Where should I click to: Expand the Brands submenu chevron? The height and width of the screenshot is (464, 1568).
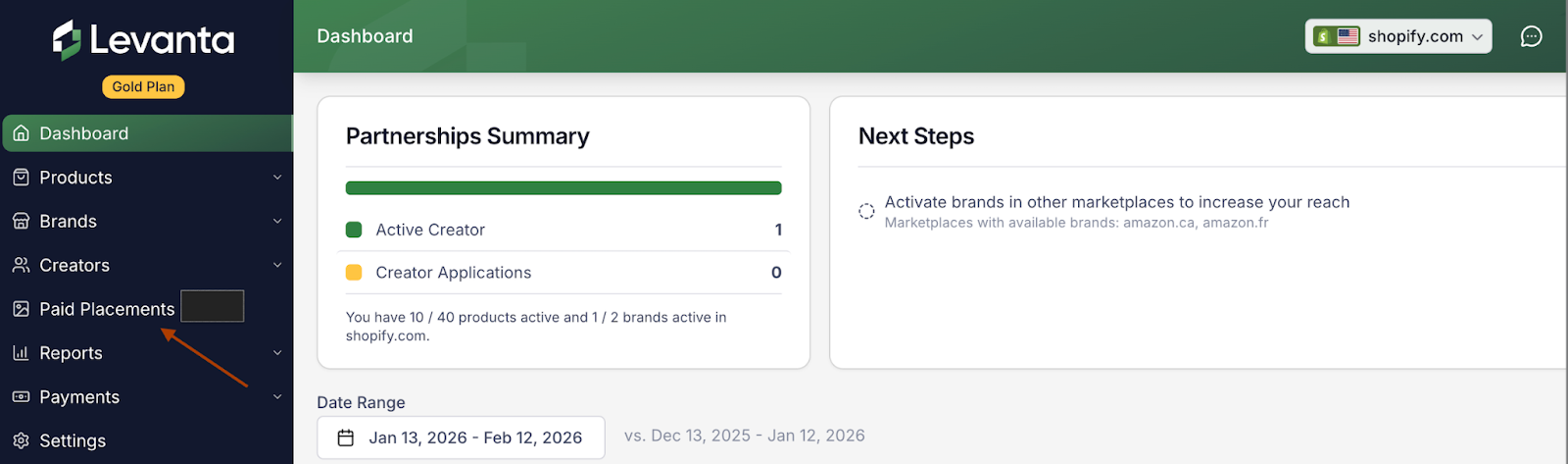point(277,222)
